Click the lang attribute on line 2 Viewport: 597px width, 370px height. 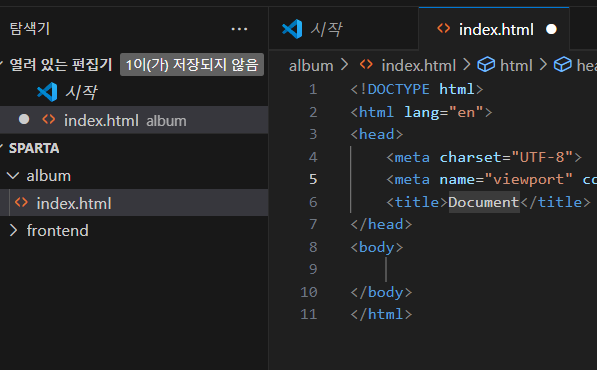[x=421, y=112]
